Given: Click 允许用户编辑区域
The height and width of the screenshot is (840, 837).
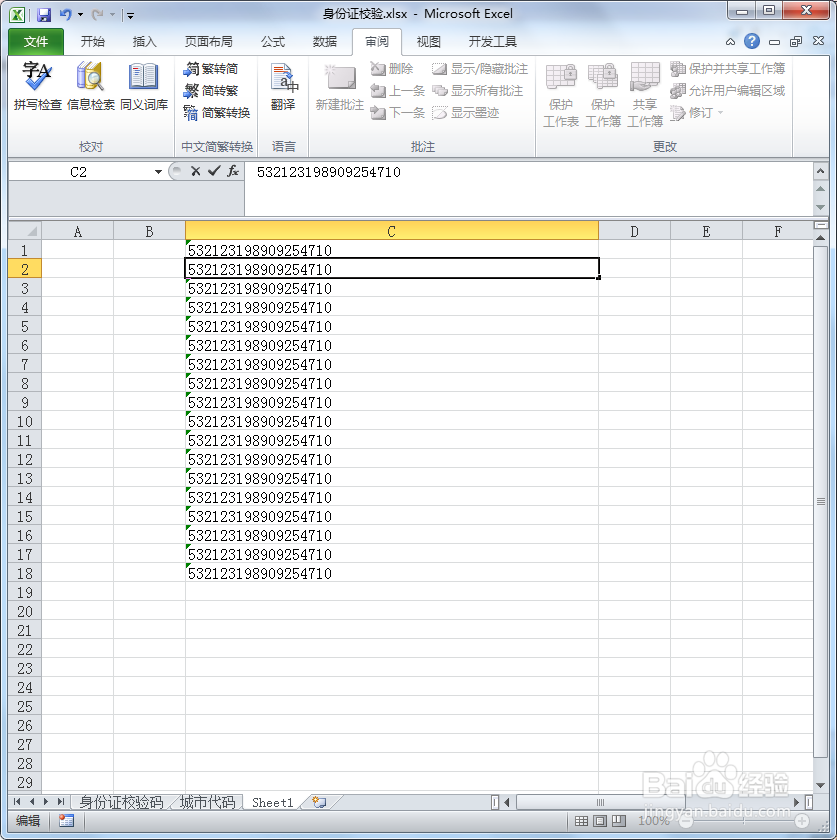Looking at the screenshot, I should pos(728,91).
